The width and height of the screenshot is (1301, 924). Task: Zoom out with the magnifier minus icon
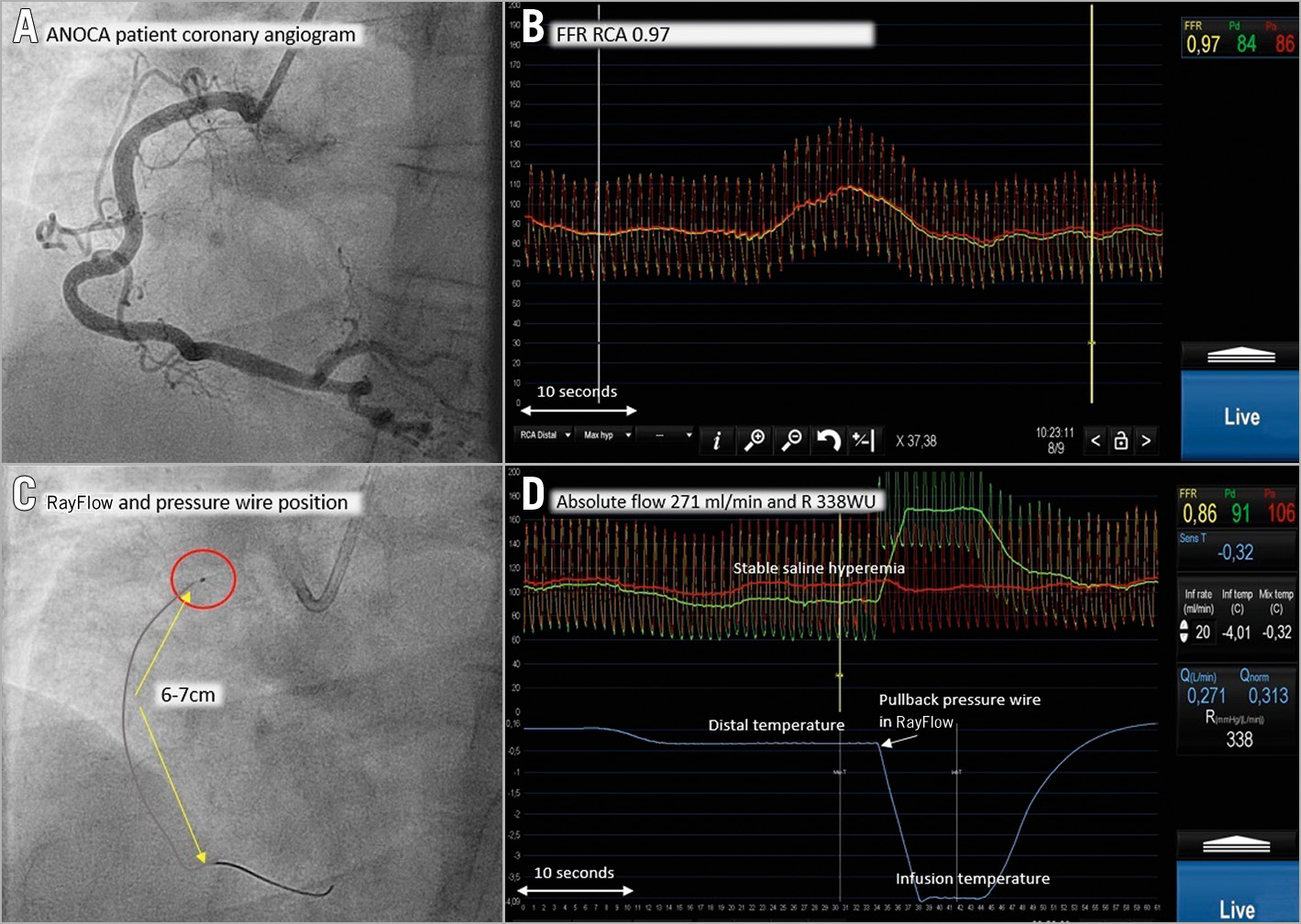tap(790, 441)
